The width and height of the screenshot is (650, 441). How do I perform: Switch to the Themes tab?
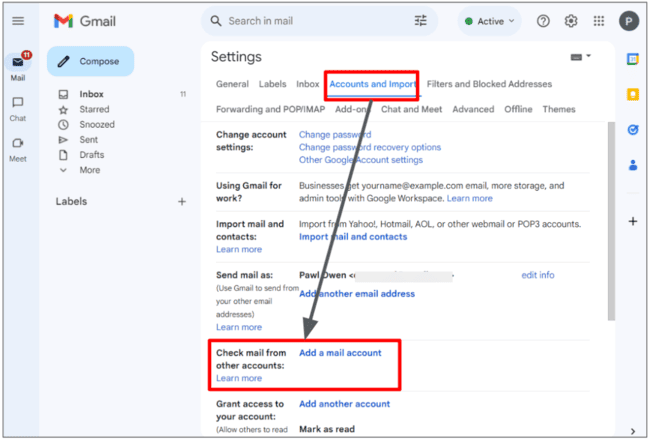pyautogui.click(x=559, y=109)
